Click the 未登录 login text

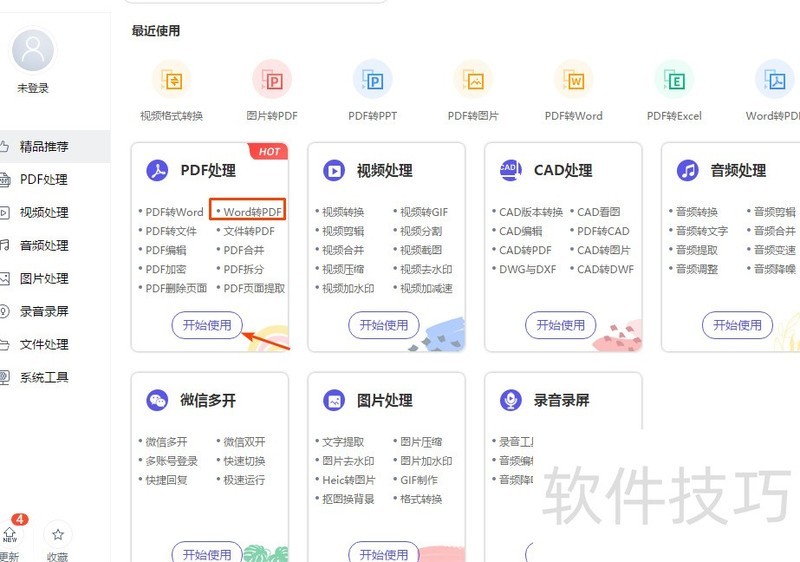point(33,88)
